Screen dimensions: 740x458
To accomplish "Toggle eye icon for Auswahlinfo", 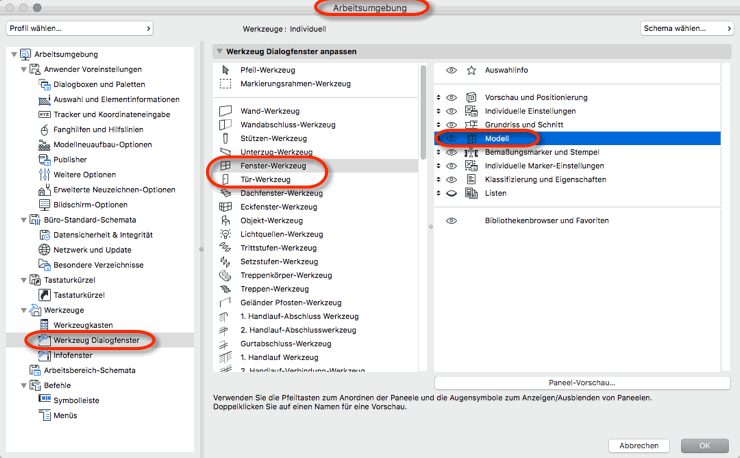I will [452, 70].
